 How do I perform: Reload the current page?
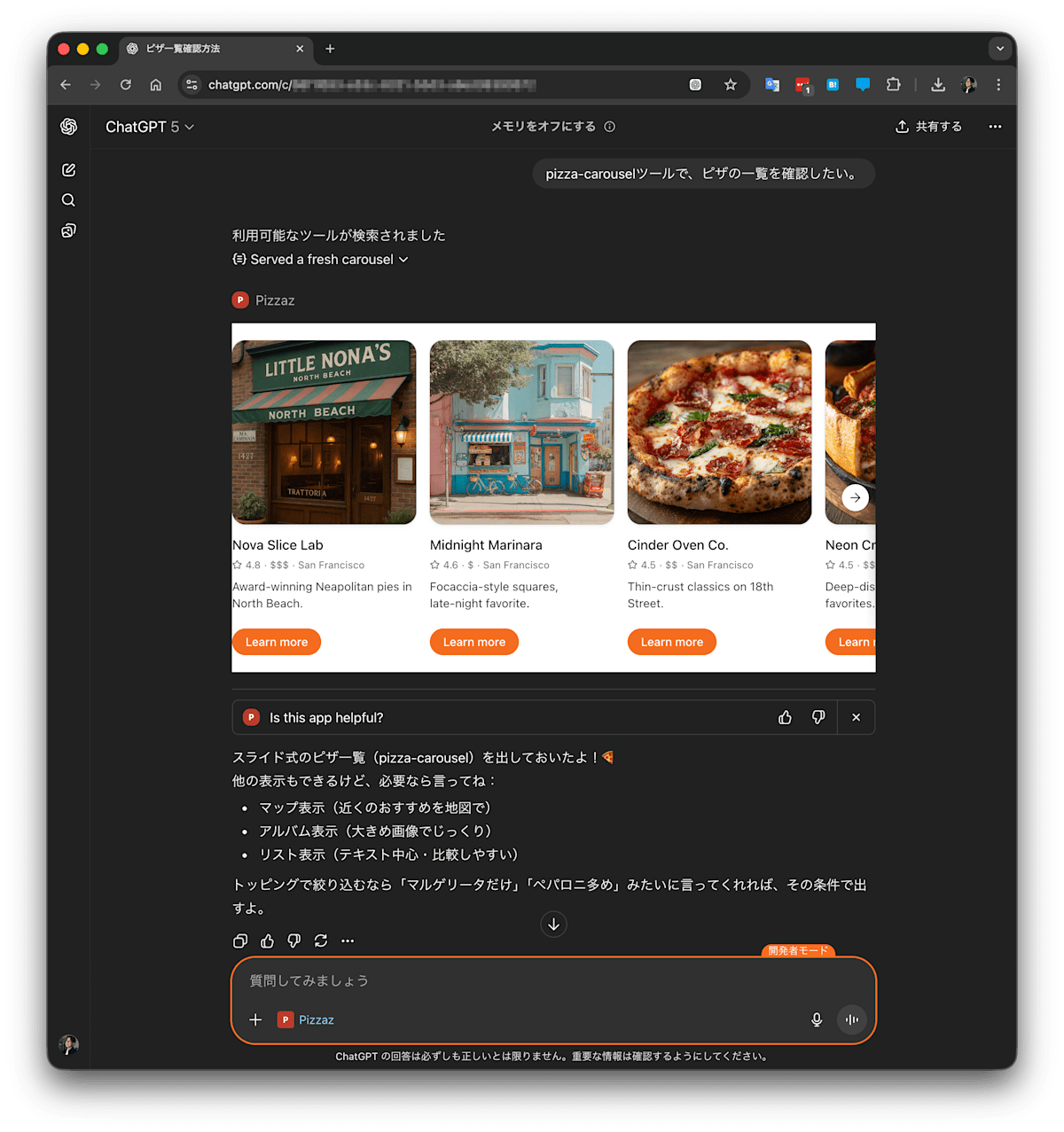126,85
